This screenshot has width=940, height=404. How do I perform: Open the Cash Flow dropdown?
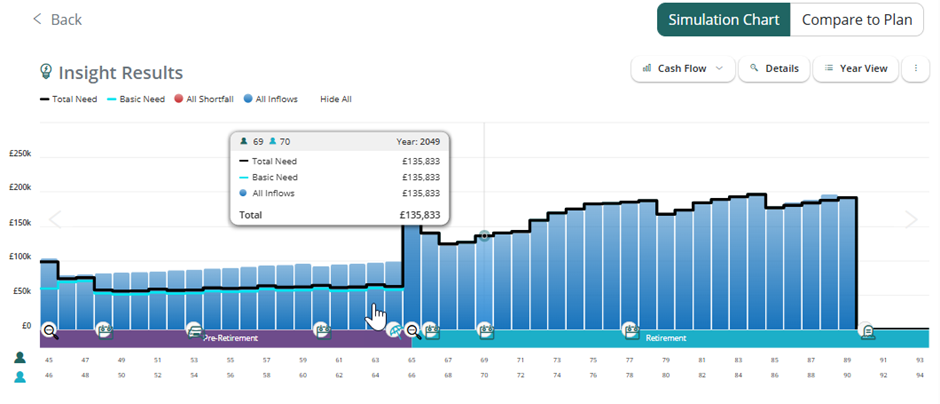(683, 69)
